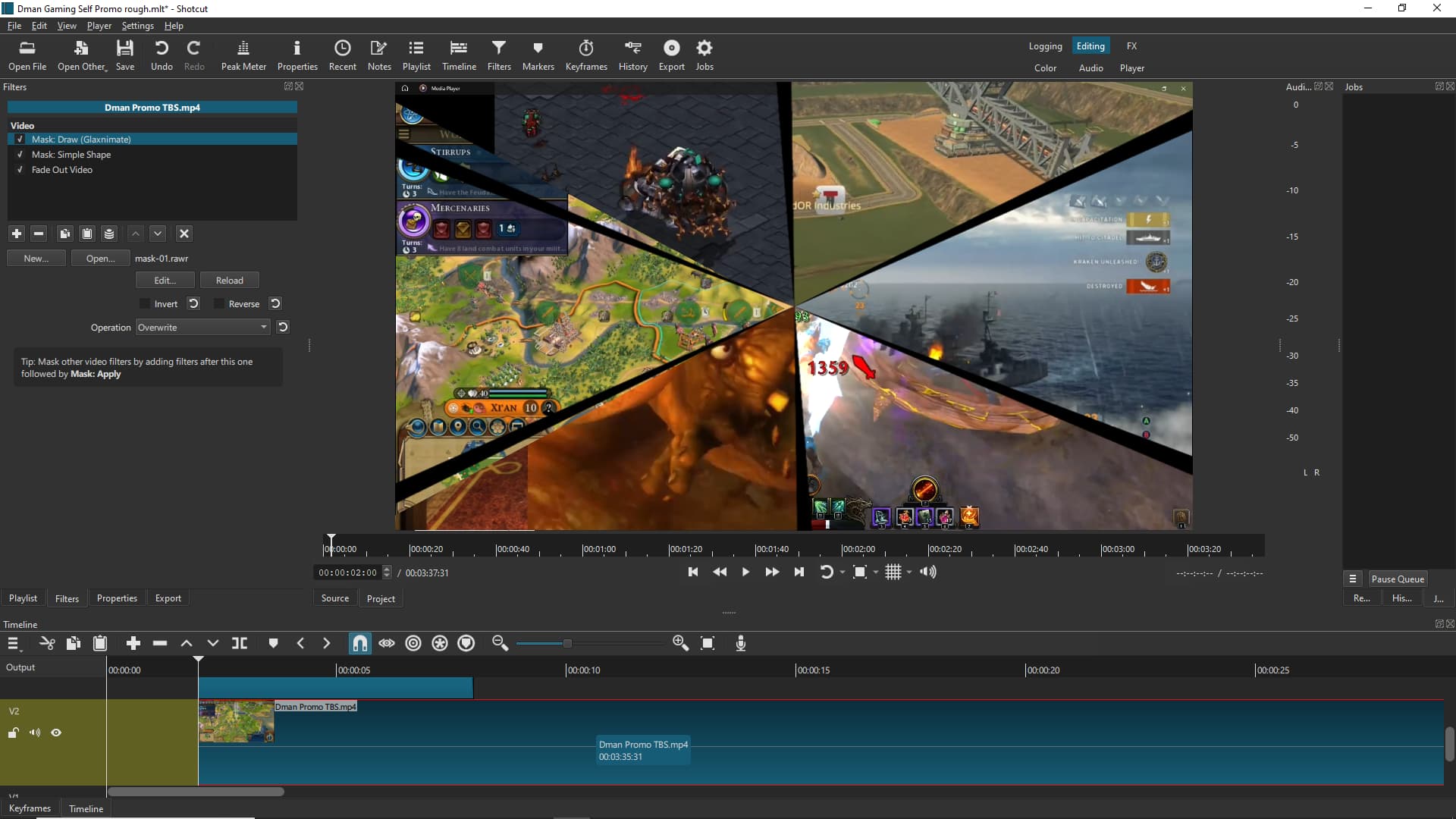The image size is (1456, 819).
Task: Open the Keyframes panel from the toolbar
Action: pyautogui.click(x=585, y=55)
